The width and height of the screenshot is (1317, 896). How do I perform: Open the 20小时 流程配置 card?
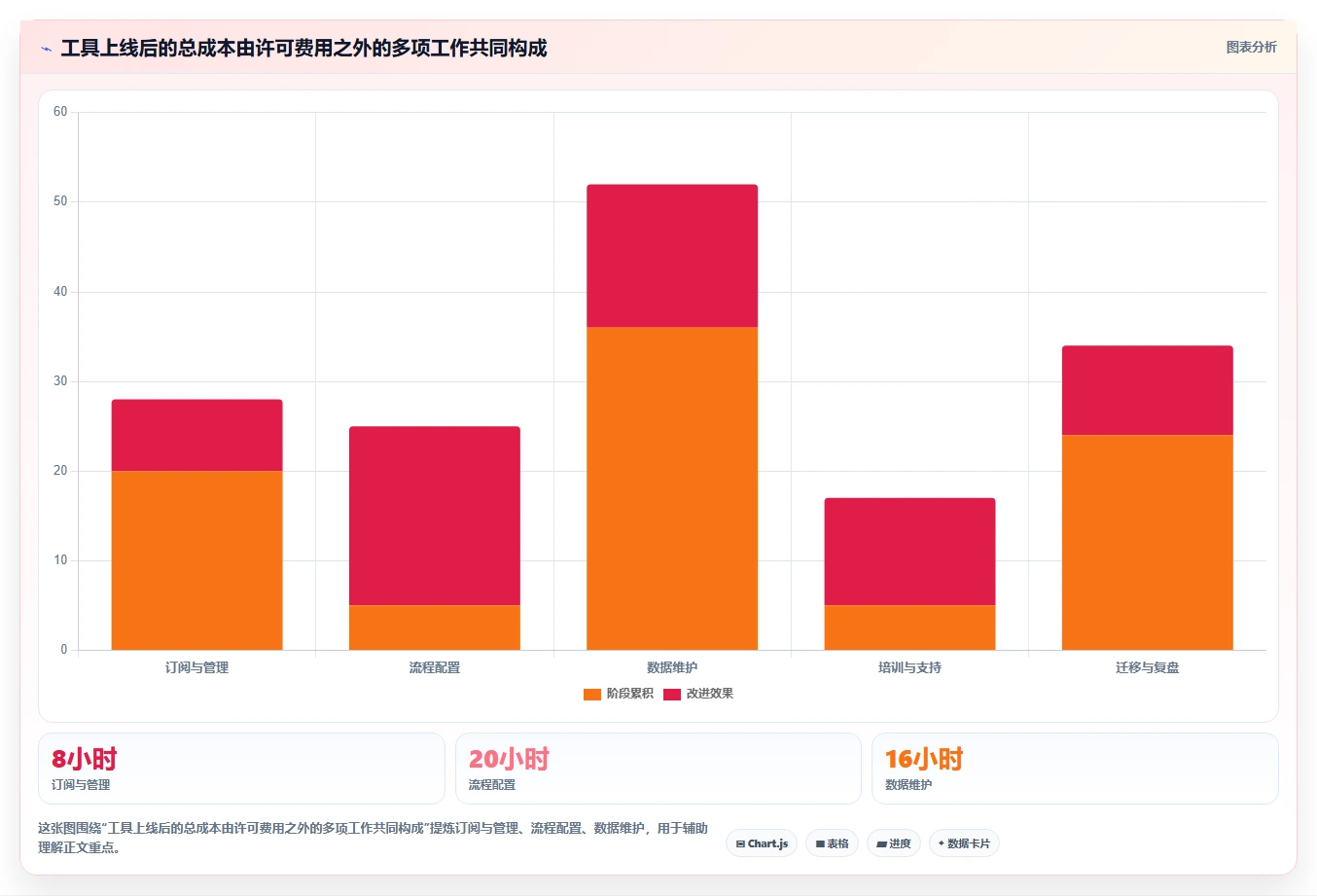pos(658,769)
